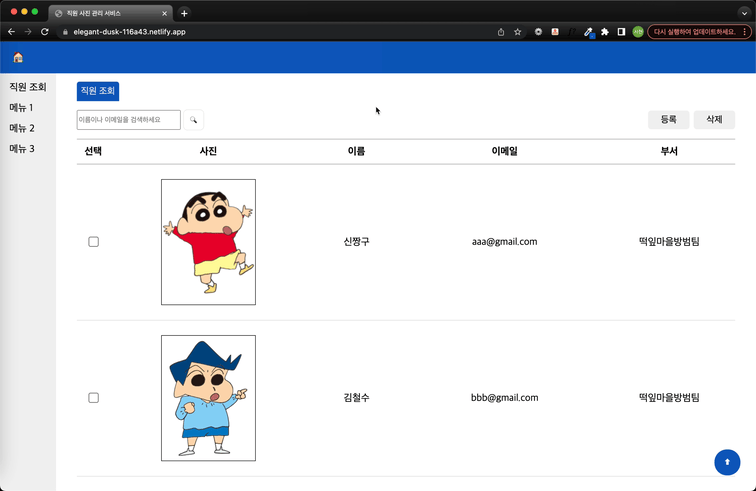Click the email bbb@gmail.com
The height and width of the screenshot is (491, 756).
(504, 398)
